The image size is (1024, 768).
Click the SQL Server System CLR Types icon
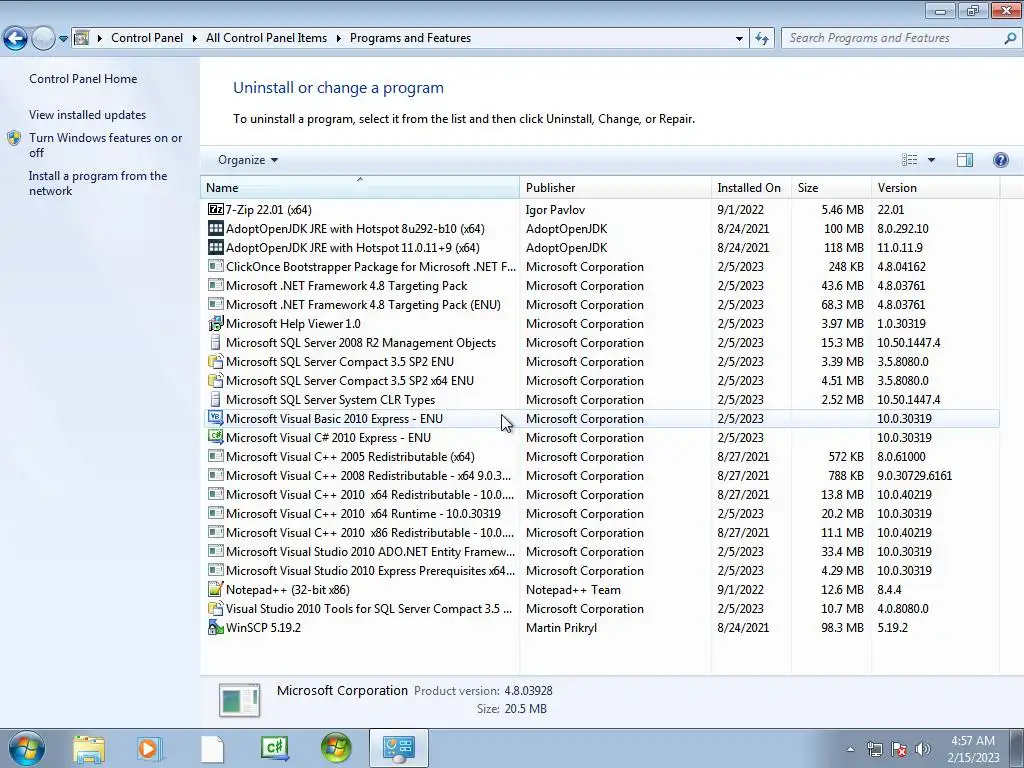point(216,400)
